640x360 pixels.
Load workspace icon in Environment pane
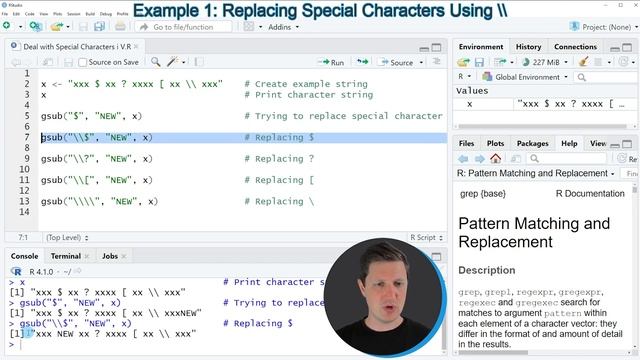[463, 62]
